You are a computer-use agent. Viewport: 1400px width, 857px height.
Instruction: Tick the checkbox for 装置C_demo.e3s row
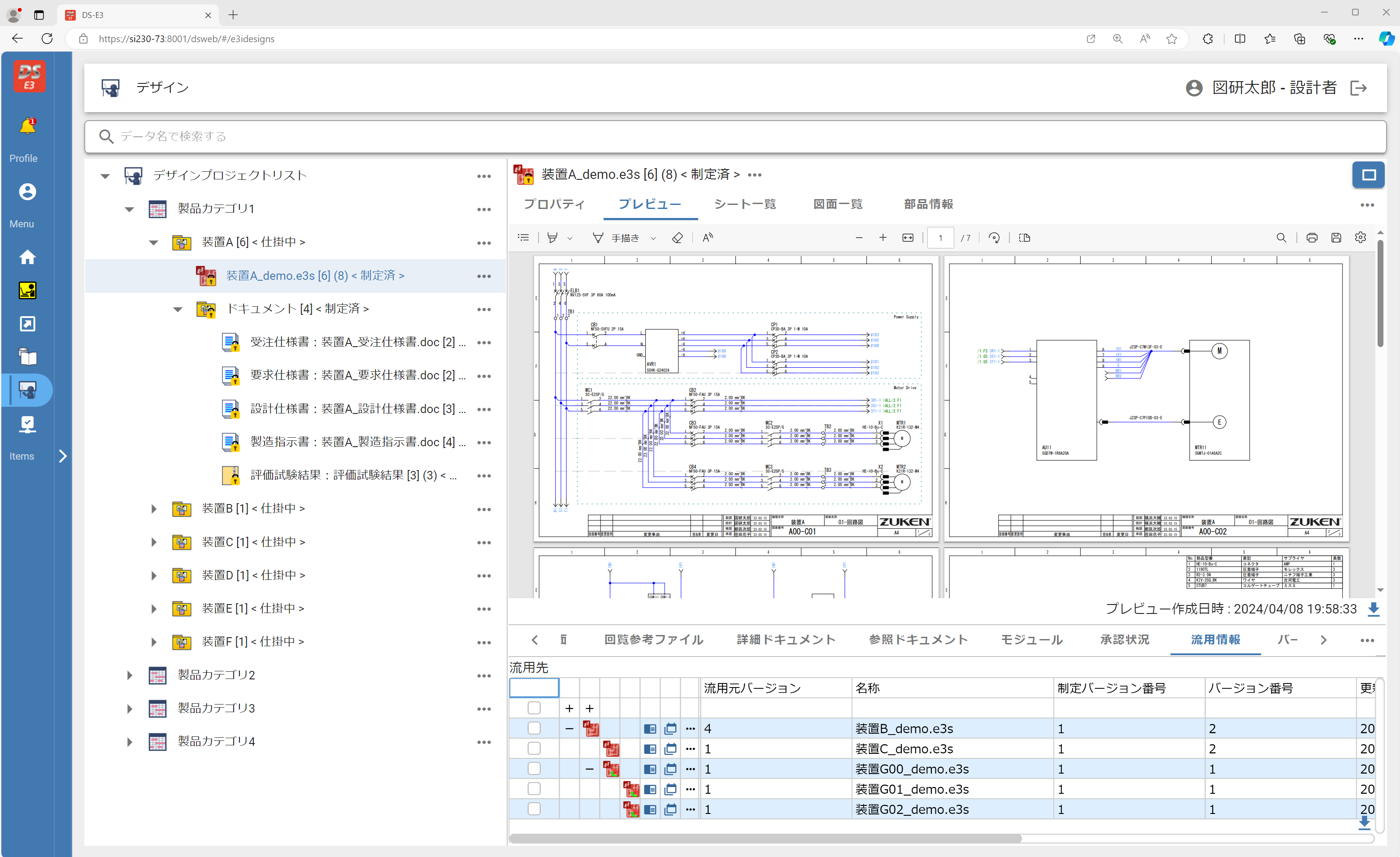tap(534, 748)
